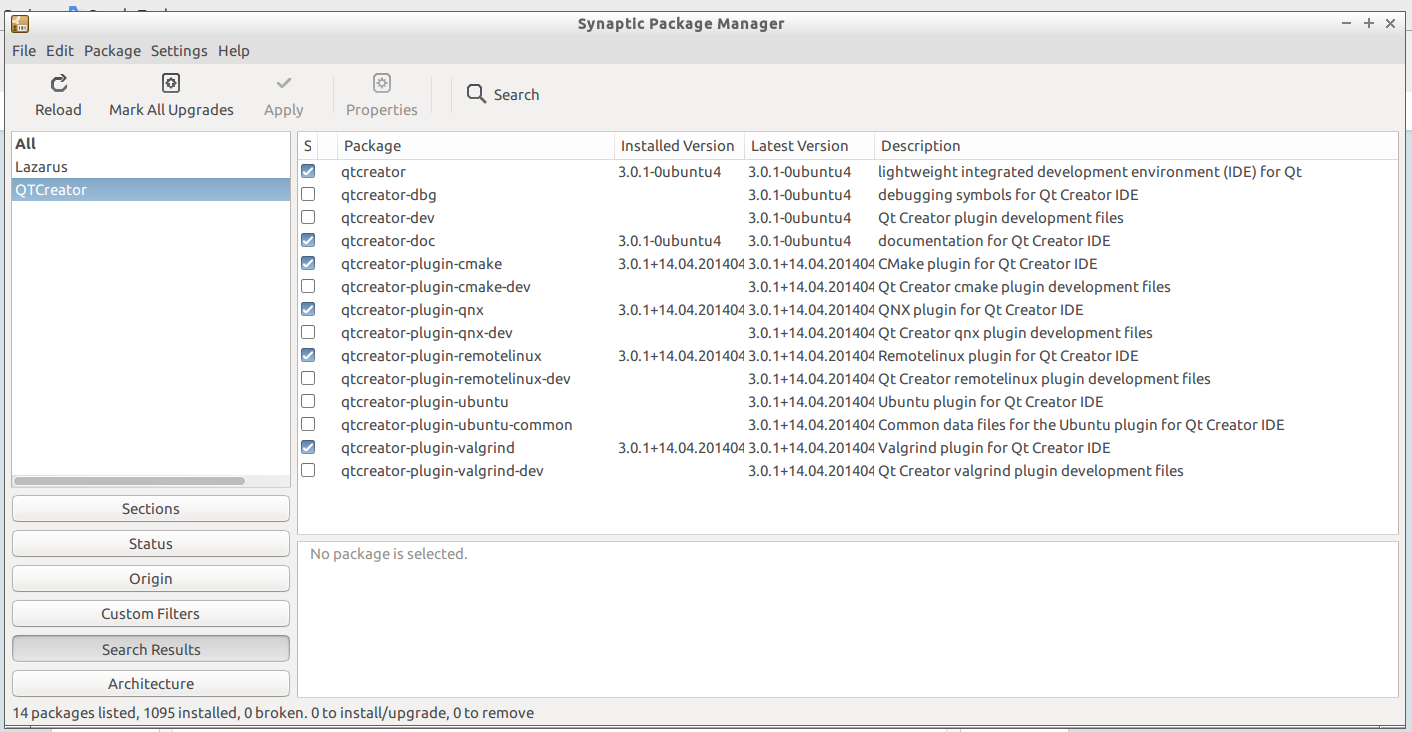Click the Origin filter button

[x=151, y=579]
